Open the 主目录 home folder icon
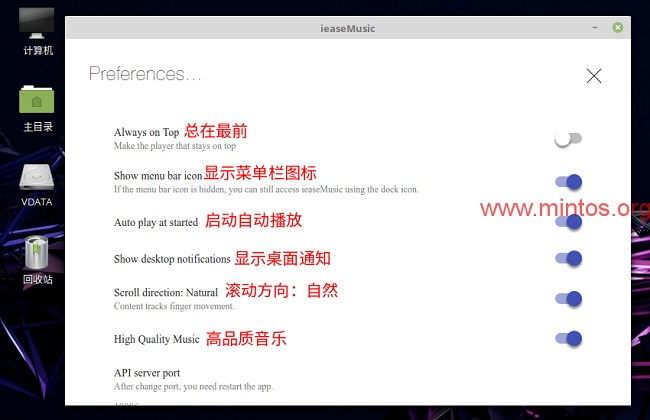Image resolution: width=650 pixels, height=420 pixels. pos(37,109)
